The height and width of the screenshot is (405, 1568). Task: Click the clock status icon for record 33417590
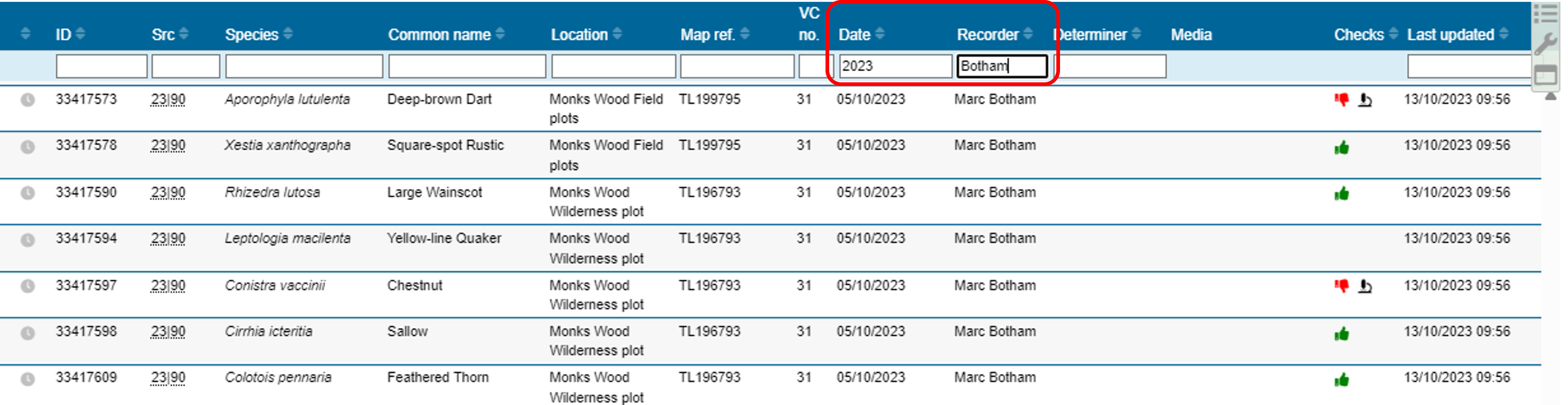(x=27, y=192)
